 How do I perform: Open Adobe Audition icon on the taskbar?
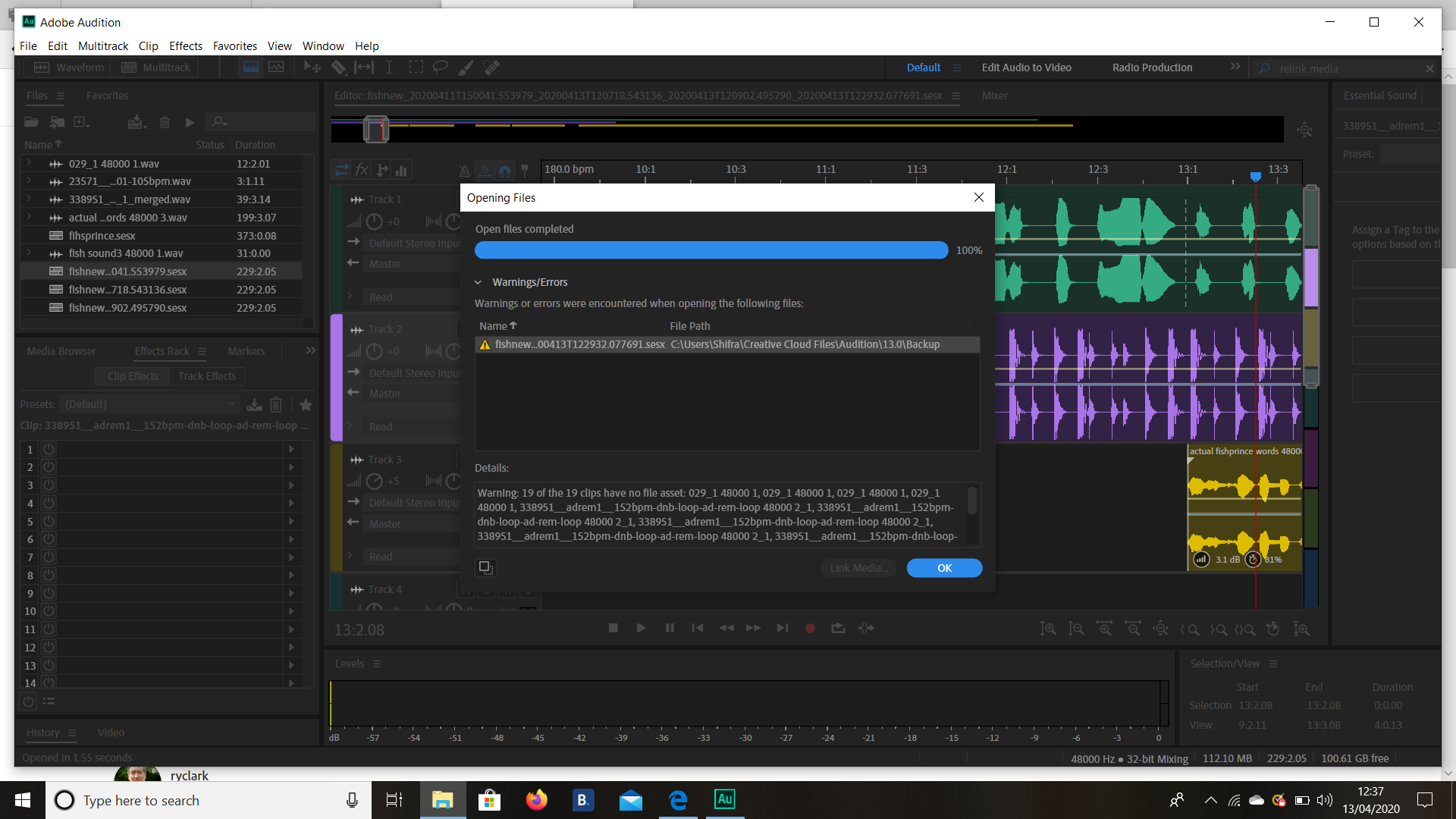tap(724, 800)
